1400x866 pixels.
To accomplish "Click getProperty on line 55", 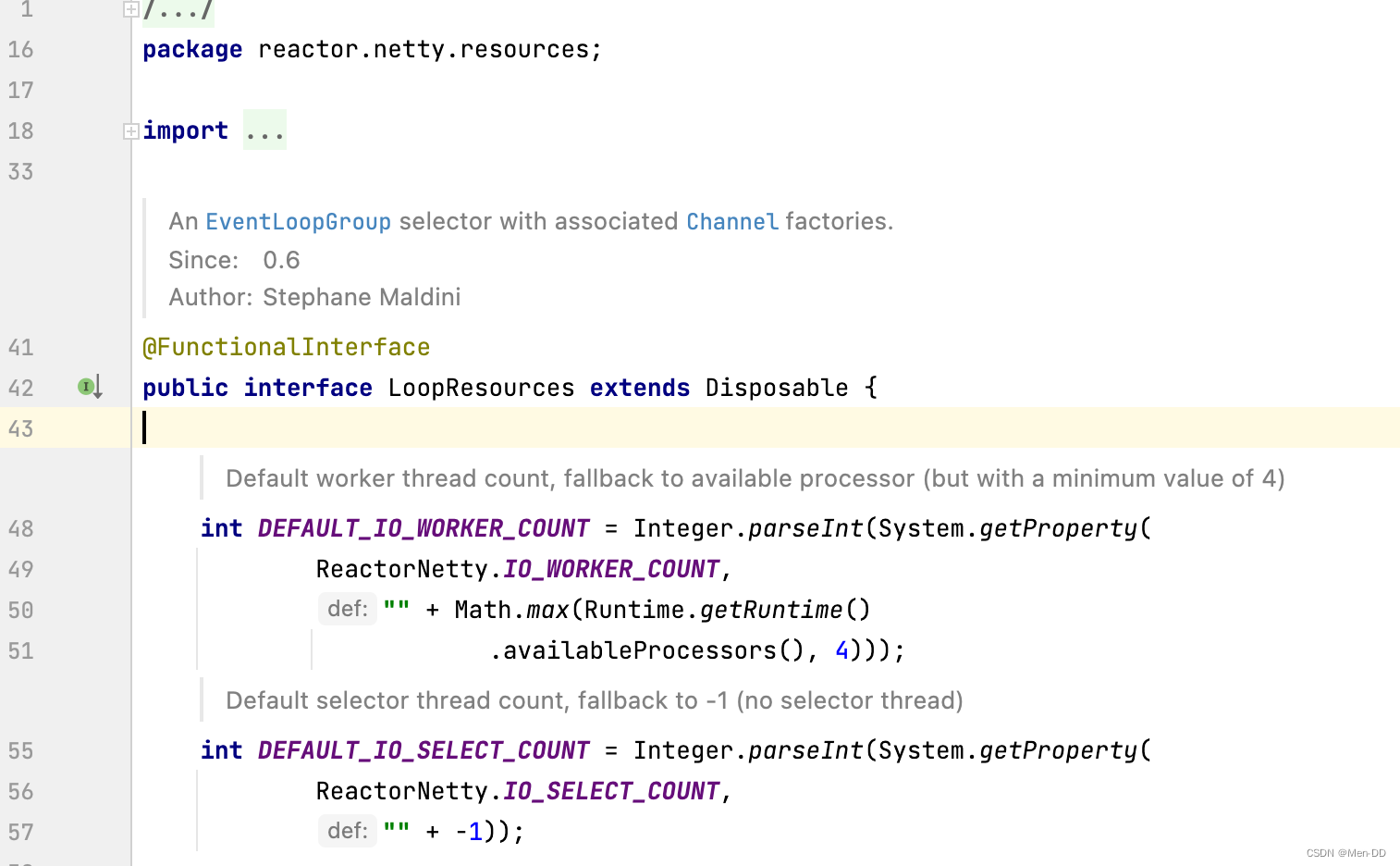I will [1058, 750].
